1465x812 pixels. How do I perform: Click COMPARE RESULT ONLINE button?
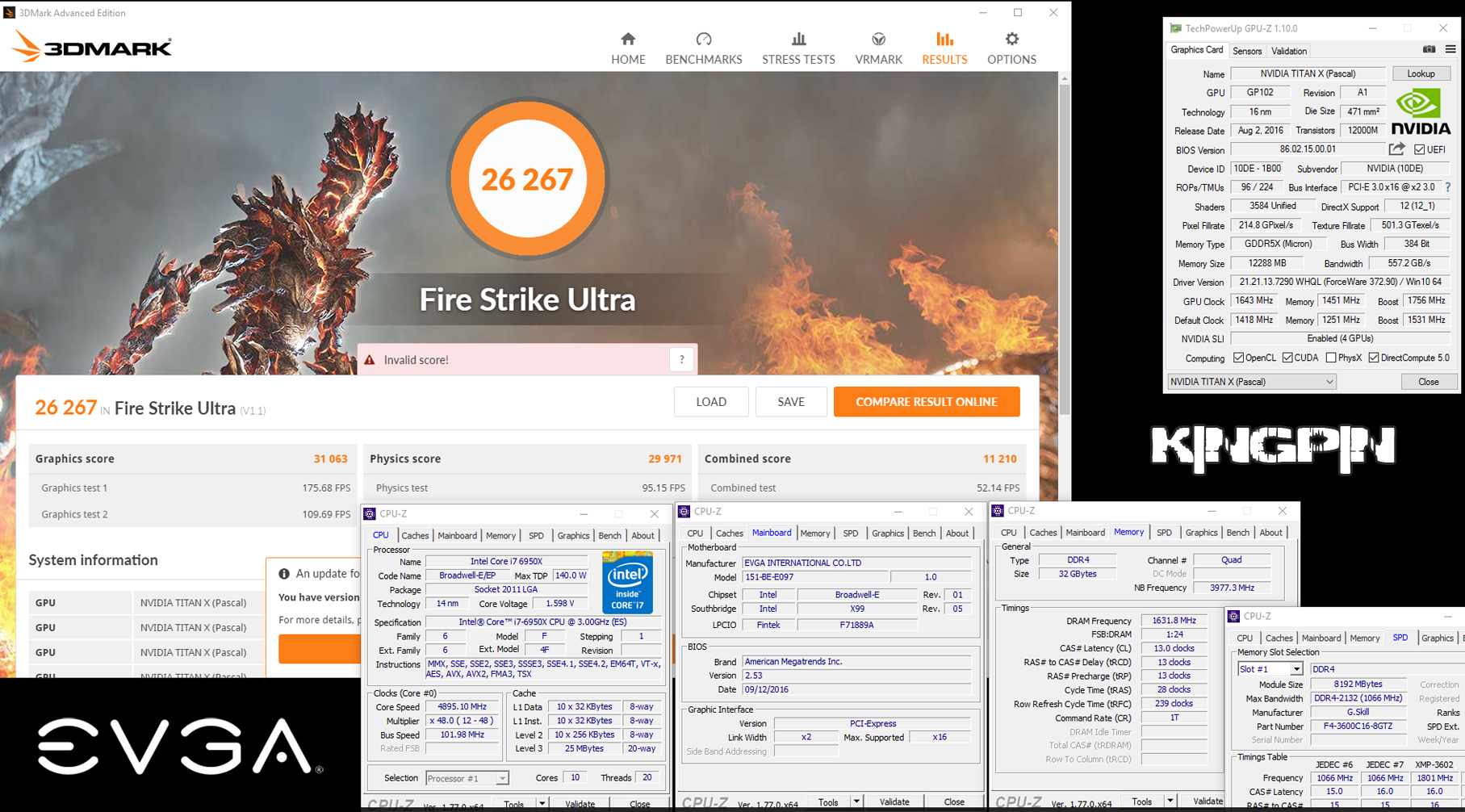927,402
